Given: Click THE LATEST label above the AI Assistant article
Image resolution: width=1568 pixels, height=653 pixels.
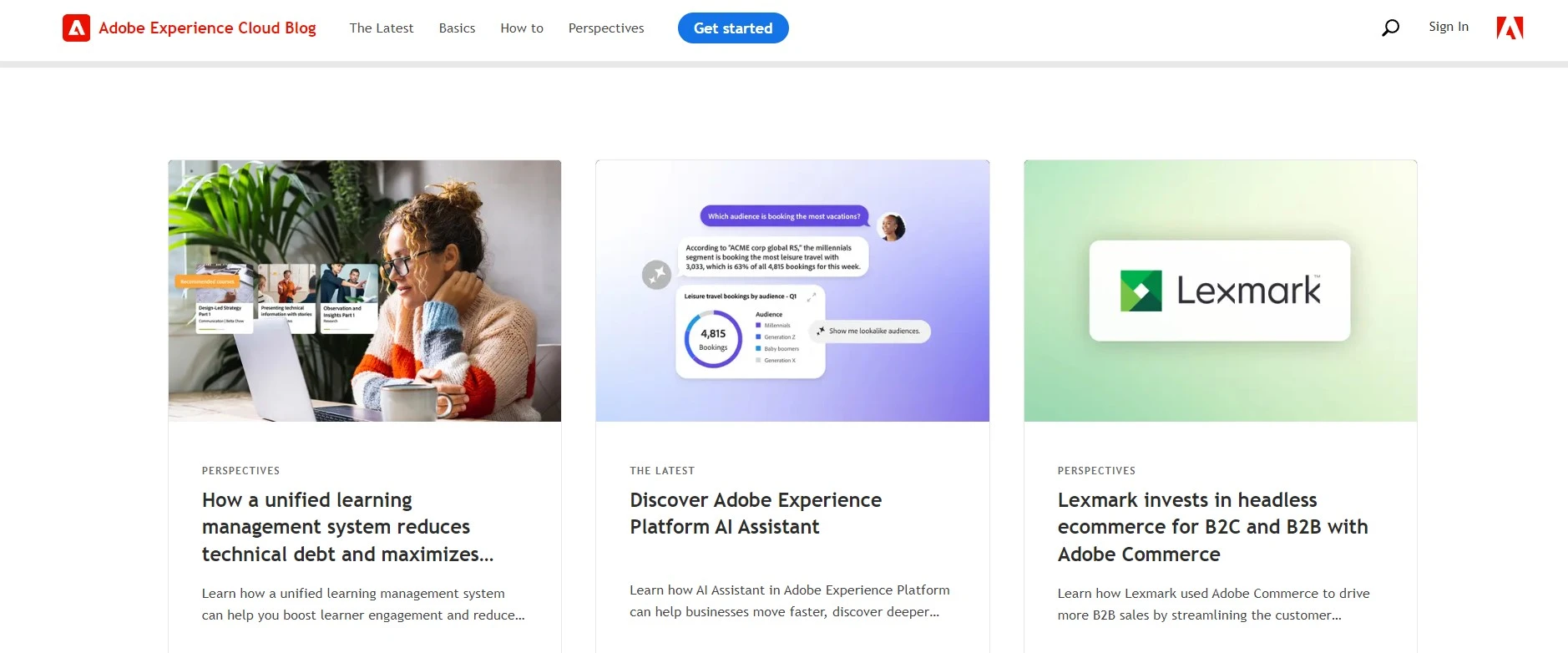Looking at the screenshot, I should 662,471.
